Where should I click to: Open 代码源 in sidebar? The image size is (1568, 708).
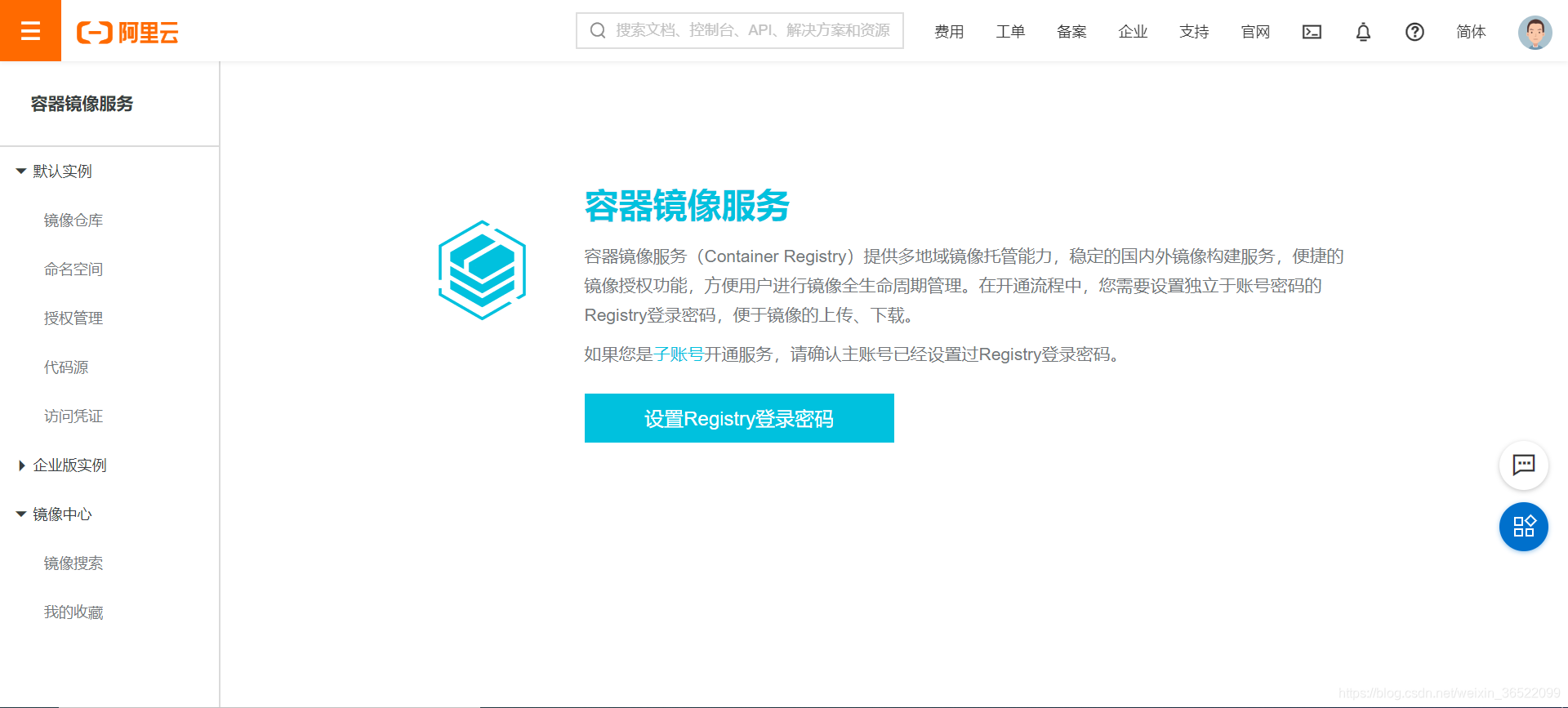pyautogui.click(x=66, y=367)
